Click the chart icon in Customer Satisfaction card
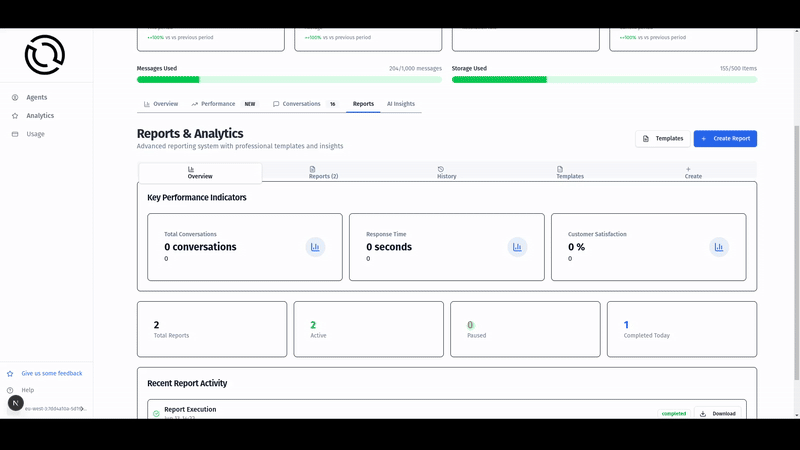 pos(719,247)
